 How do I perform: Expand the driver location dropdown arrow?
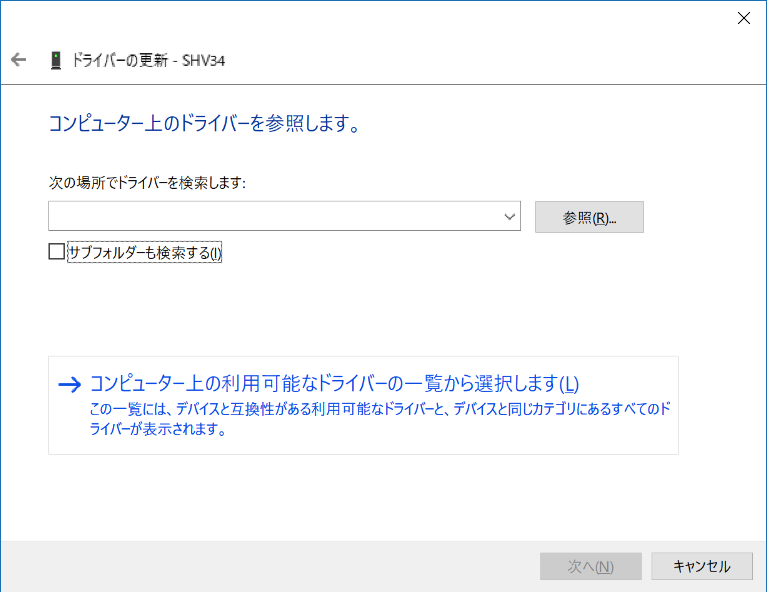(x=510, y=216)
